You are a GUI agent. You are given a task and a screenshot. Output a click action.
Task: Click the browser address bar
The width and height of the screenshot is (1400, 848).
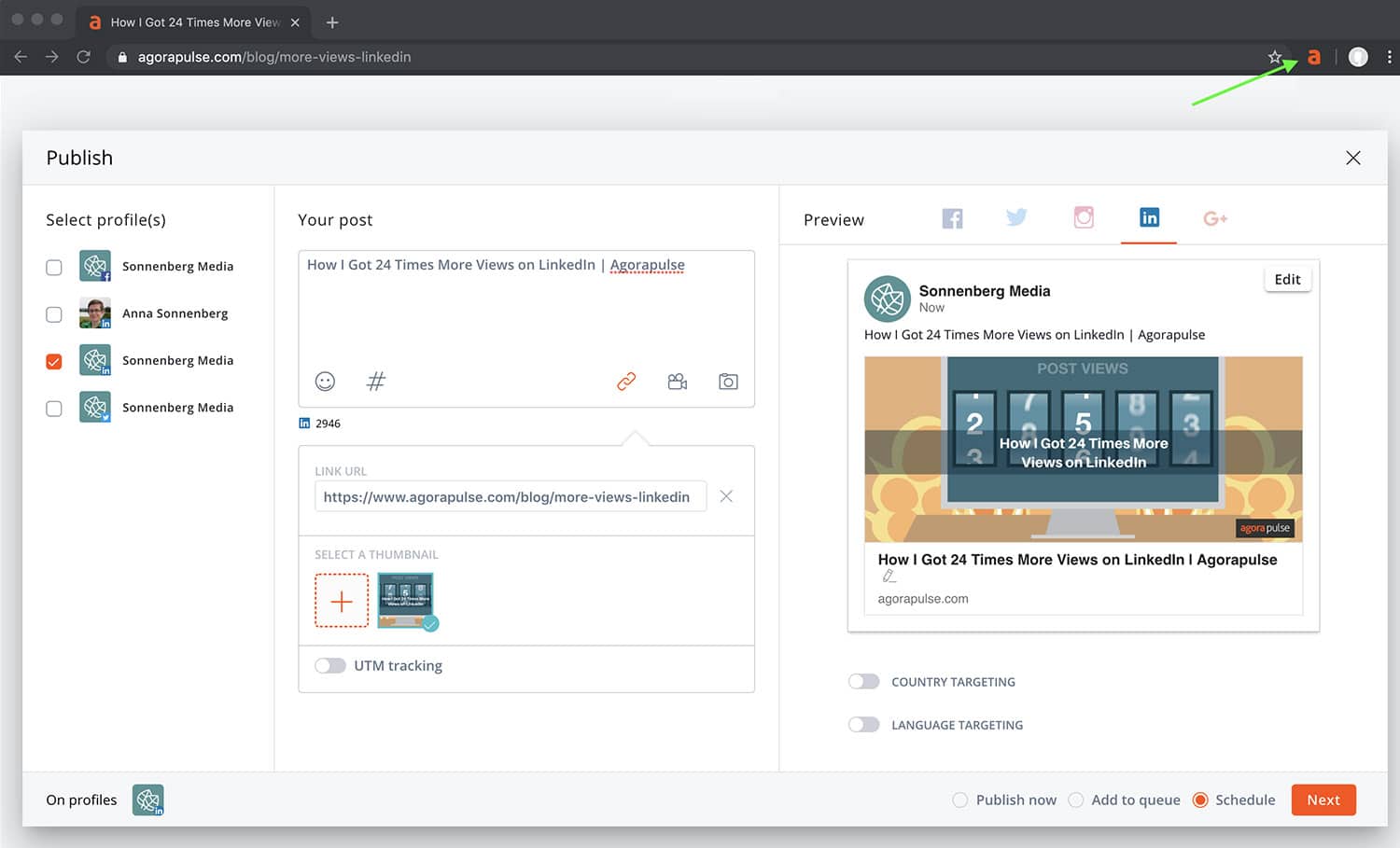(x=691, y=57)
